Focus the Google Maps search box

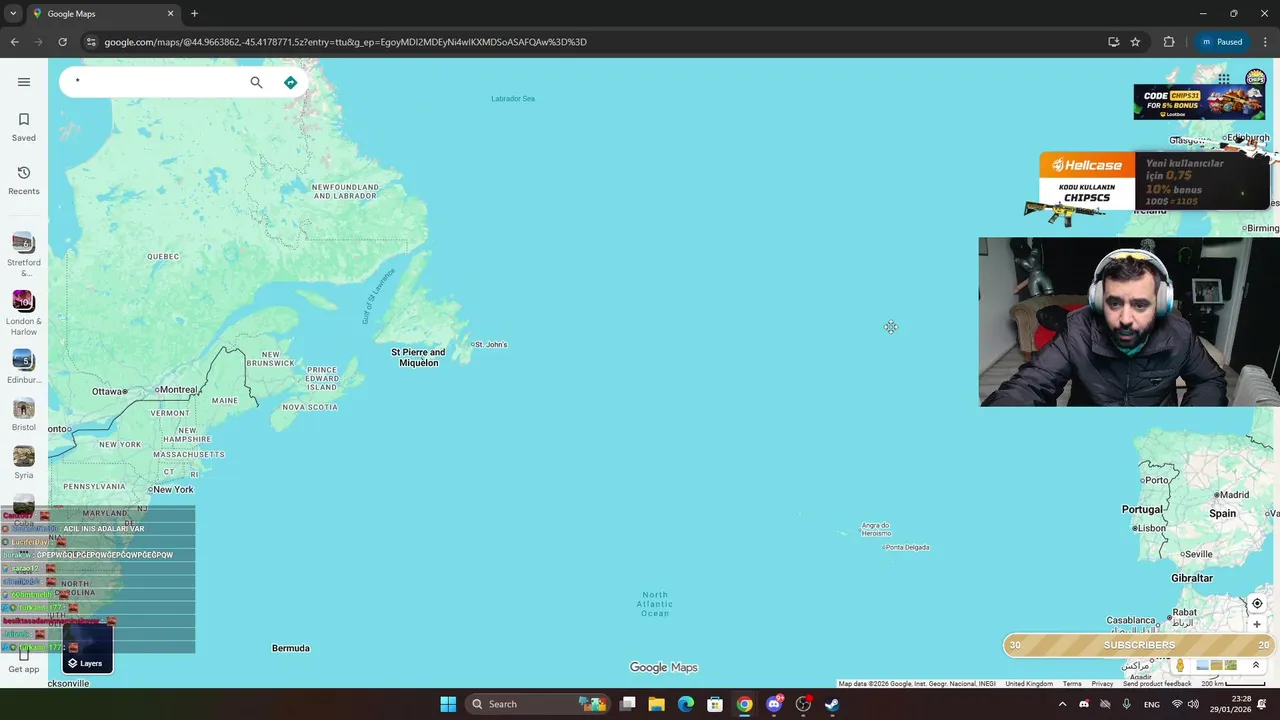pyautogui.click(x=160, y=82)
